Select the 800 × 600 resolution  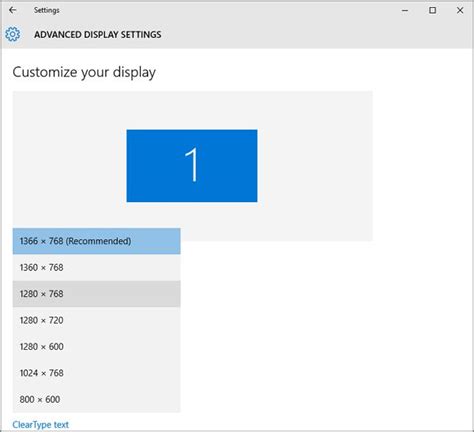click(97, 399)
